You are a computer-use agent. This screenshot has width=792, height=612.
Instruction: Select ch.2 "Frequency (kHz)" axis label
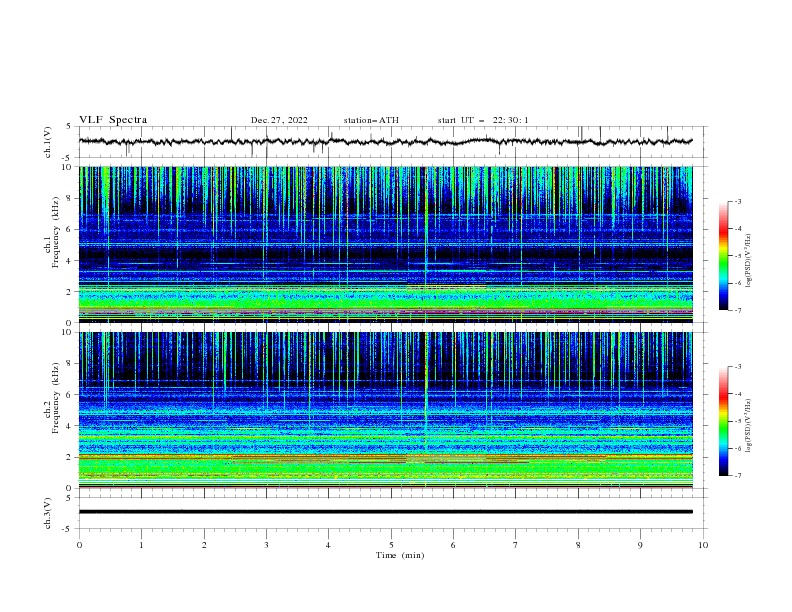click(x=56, y=398)
